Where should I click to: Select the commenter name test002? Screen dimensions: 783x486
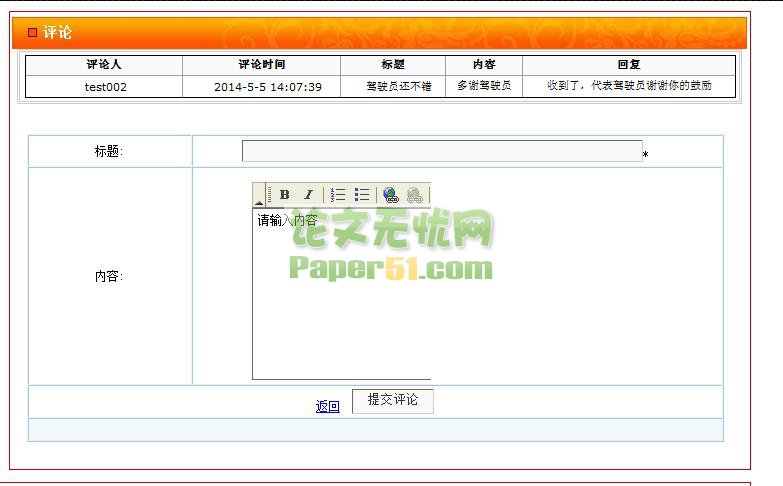106,87
